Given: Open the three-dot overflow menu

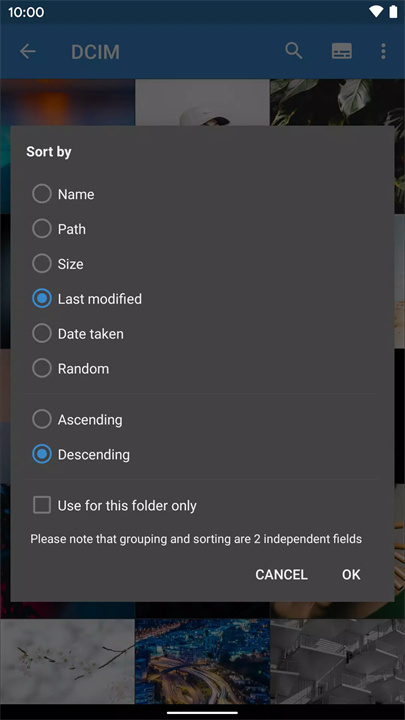Looking at the screenshot, I should click(x=383, y=51).
